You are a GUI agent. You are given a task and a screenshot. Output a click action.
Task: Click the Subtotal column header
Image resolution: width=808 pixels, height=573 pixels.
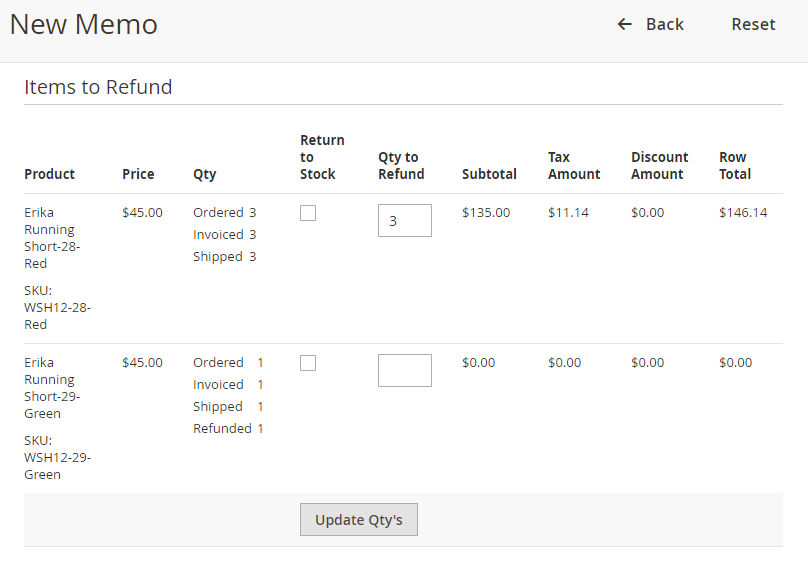[x=489, y=174]
